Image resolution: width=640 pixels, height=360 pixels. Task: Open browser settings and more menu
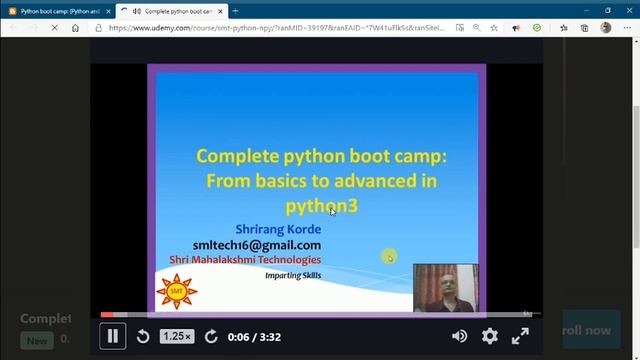click(627, 28)
